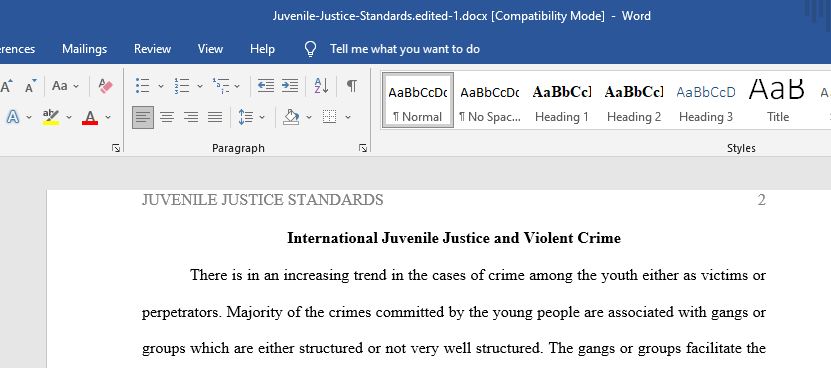Open the multilevel list dropdown arrow
The height and width of the screenshot is (368, 831).
(x=237, y=86)
